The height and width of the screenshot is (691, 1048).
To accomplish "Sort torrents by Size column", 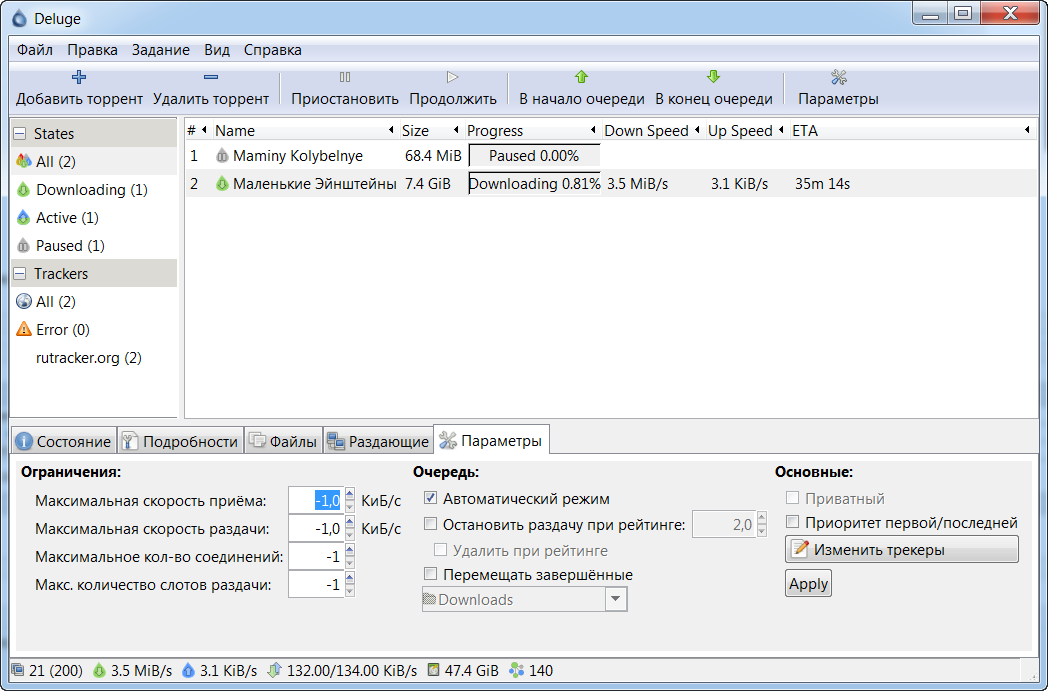I will (430, 130).
